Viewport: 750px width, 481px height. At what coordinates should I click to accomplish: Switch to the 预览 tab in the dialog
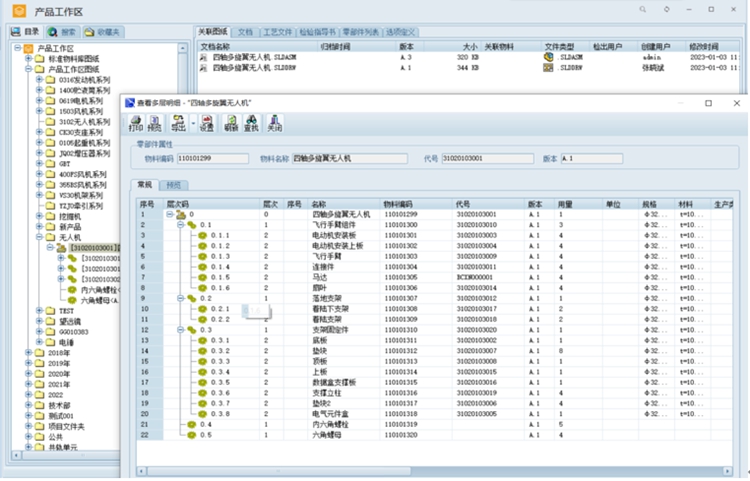[x=174, y=185]
